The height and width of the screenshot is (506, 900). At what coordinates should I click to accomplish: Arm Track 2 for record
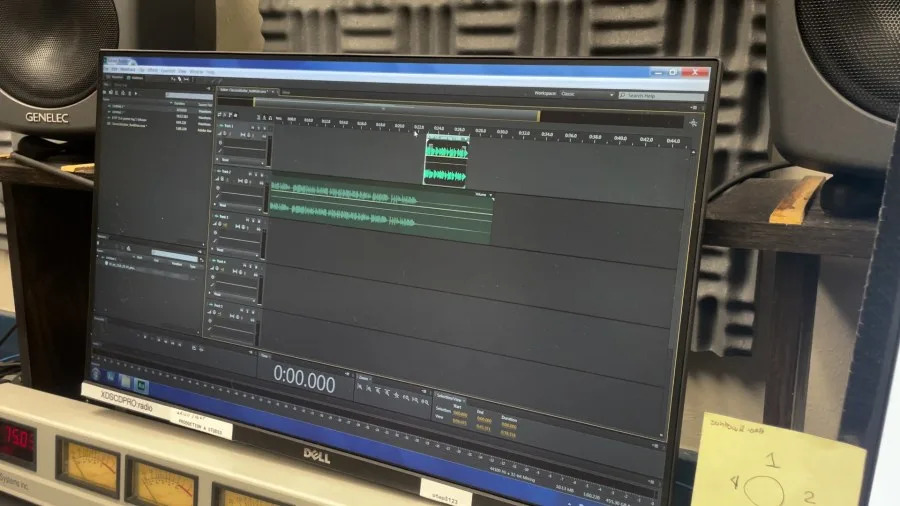262,175
